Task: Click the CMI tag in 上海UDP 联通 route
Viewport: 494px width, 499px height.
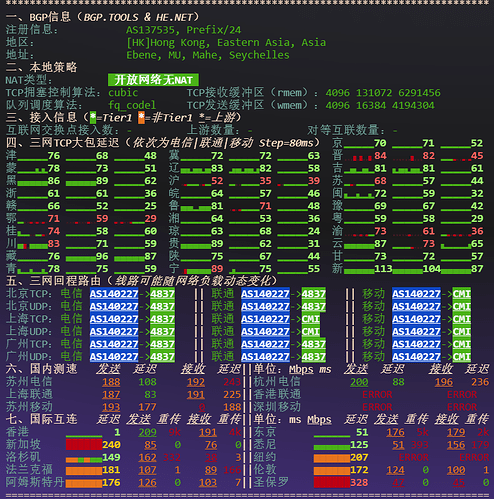Action: point(311,332)
